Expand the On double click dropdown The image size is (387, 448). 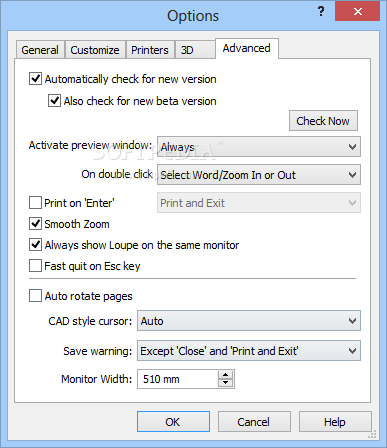tap(259, 175)
